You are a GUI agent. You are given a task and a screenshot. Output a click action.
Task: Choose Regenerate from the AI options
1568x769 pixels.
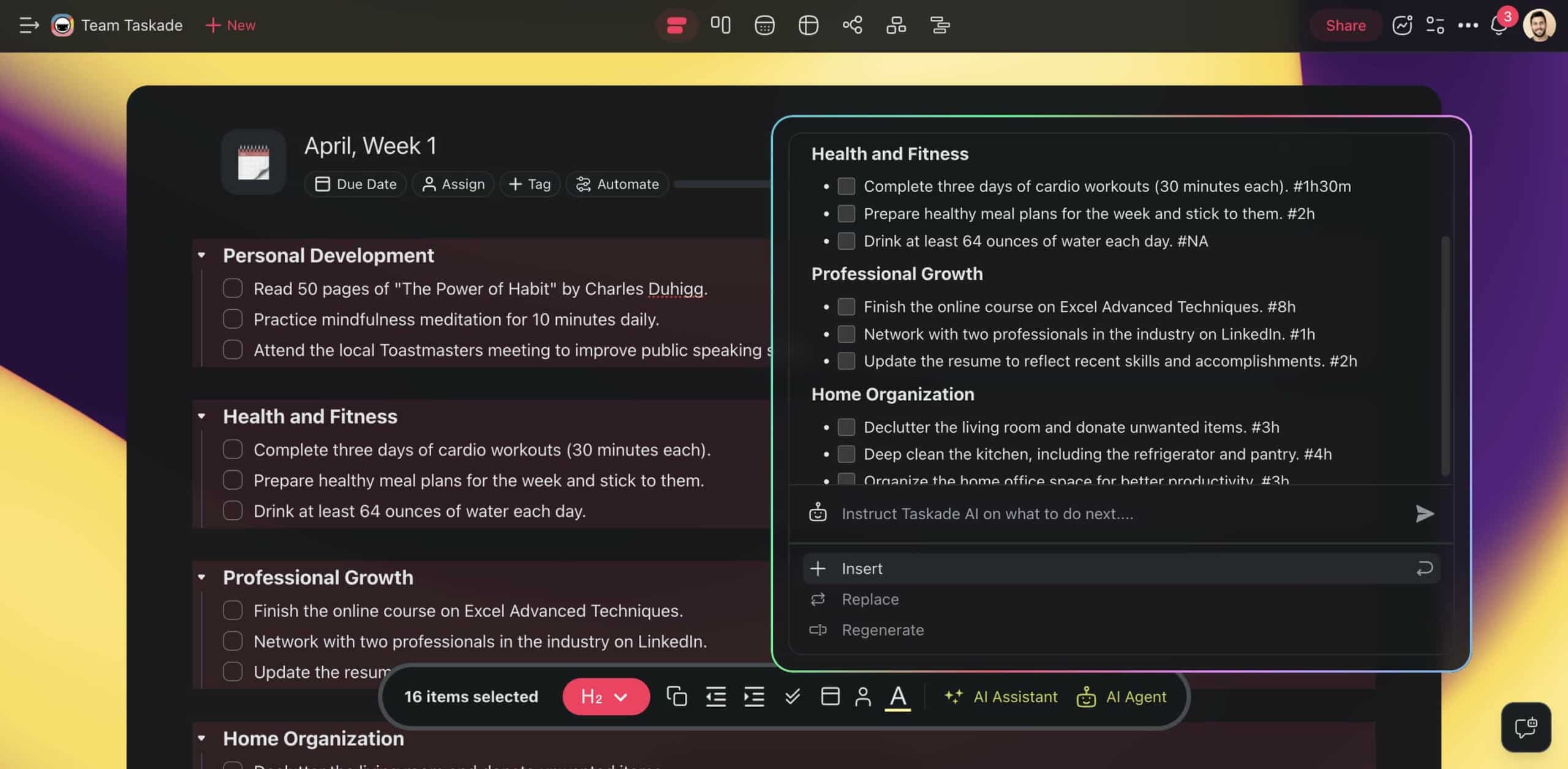point(883,629)
